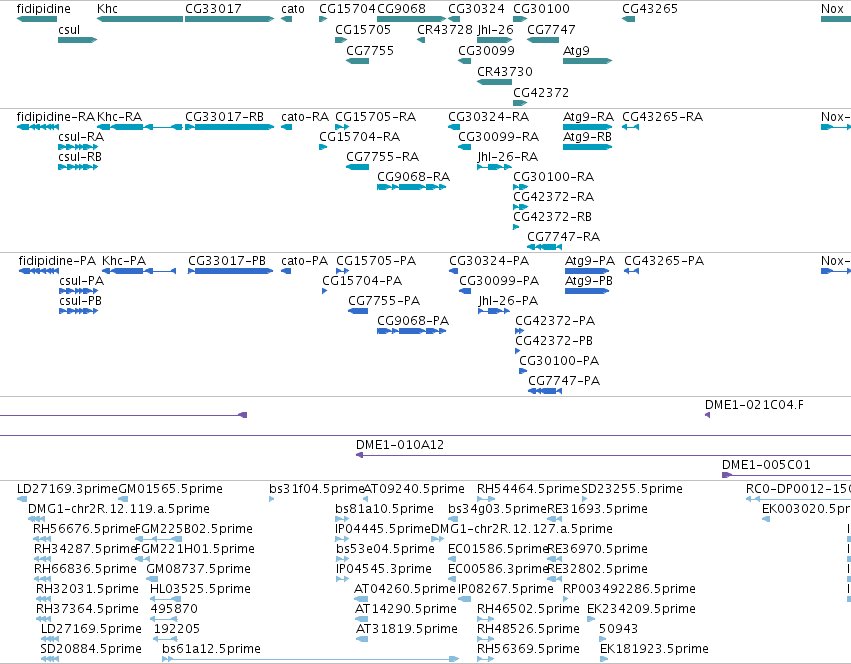The image size is (851, 664).
Task: Click the fidipidine-PA protein label
Action: 57,261
